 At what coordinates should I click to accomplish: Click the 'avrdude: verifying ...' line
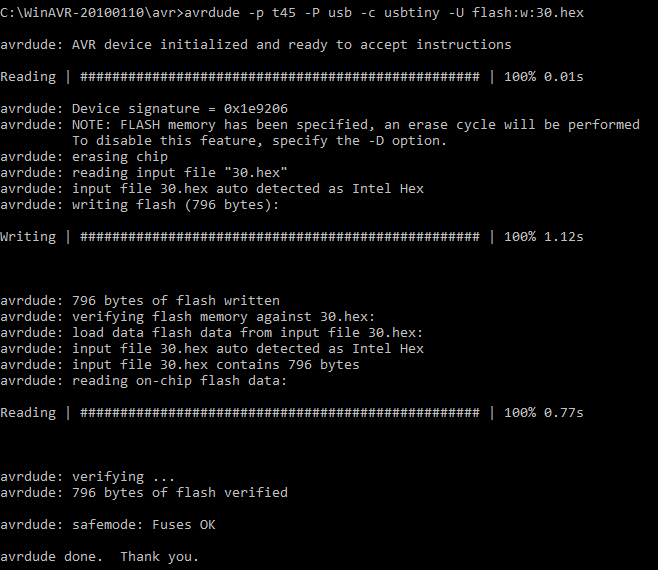click(87, 477)
